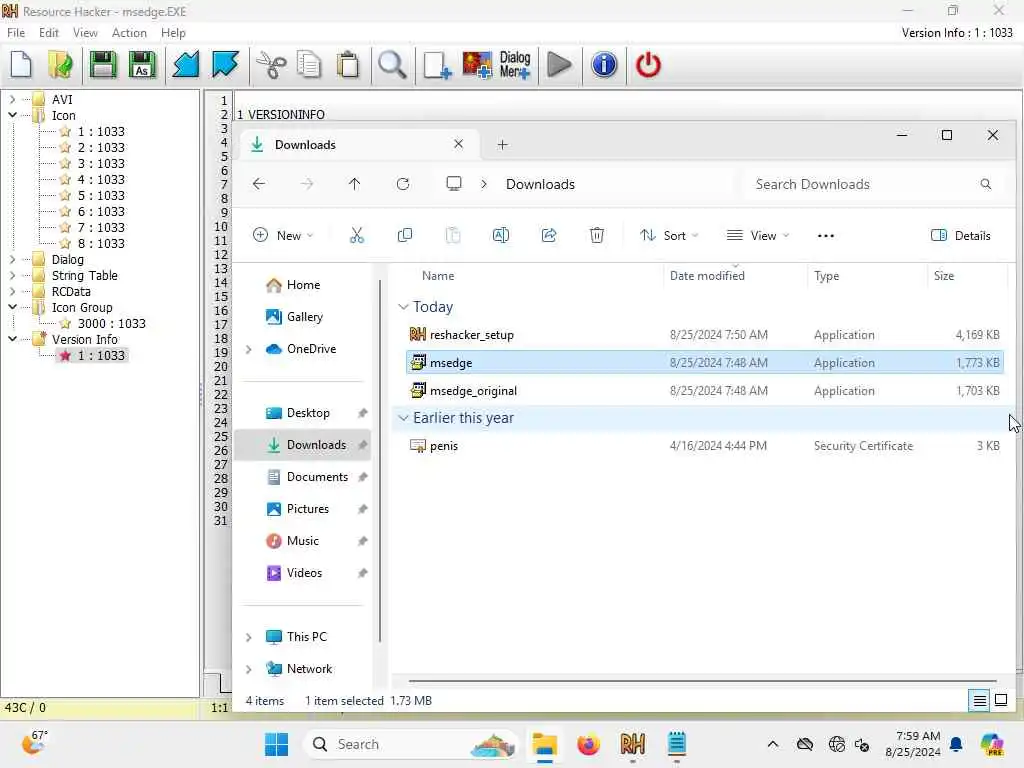Click blue Info icon in Resource Hacker
This screenshot has width=1024, height=768.
604,65
